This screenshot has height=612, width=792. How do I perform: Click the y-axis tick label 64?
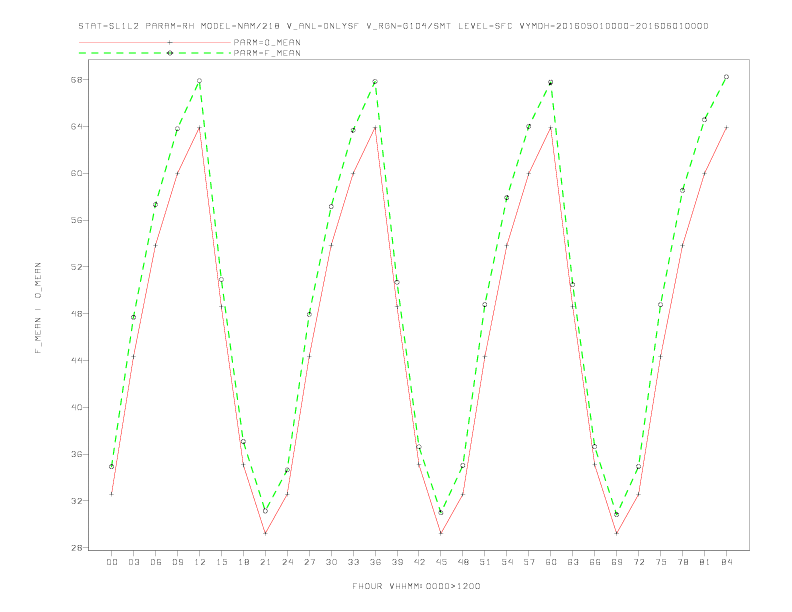[x=76, y=126]
